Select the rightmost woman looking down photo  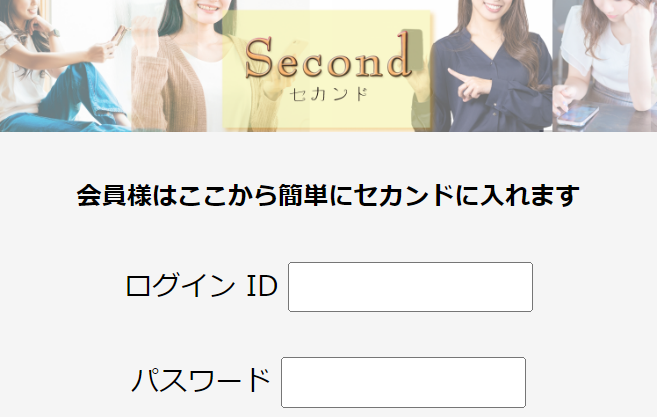(605, 66)
